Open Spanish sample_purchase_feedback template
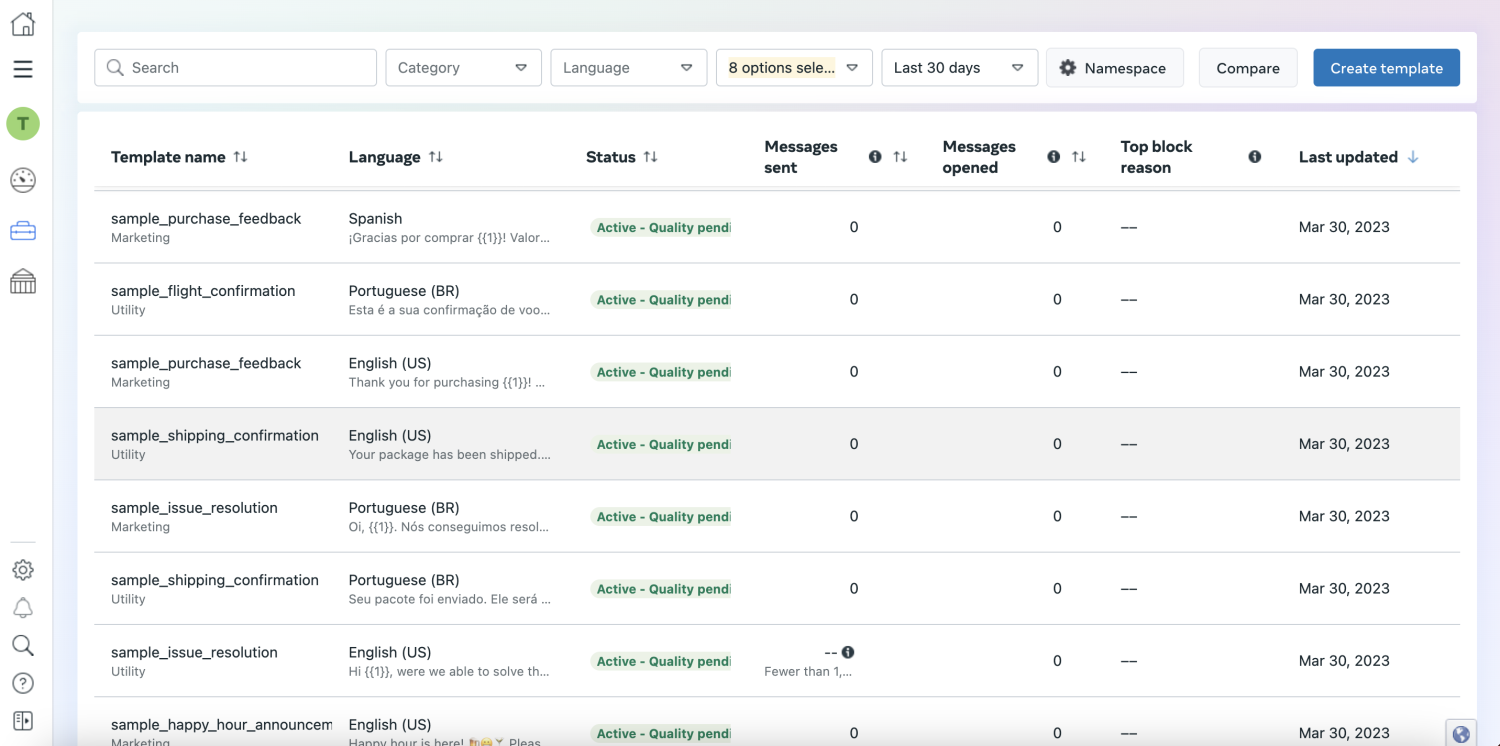 point(206,218)
